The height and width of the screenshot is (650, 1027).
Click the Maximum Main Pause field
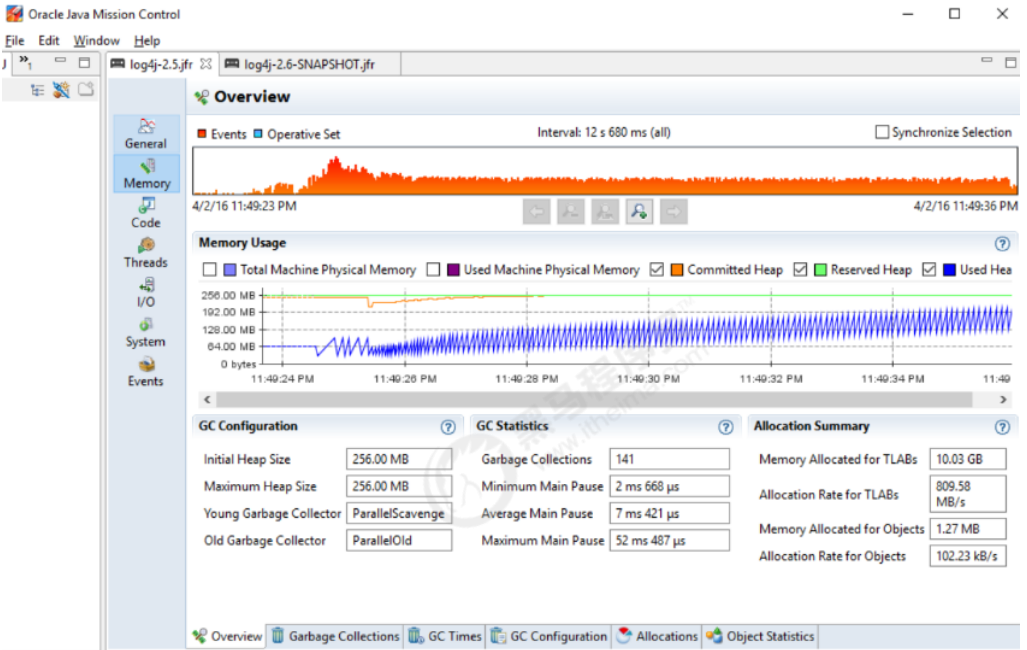pos(669,540)
